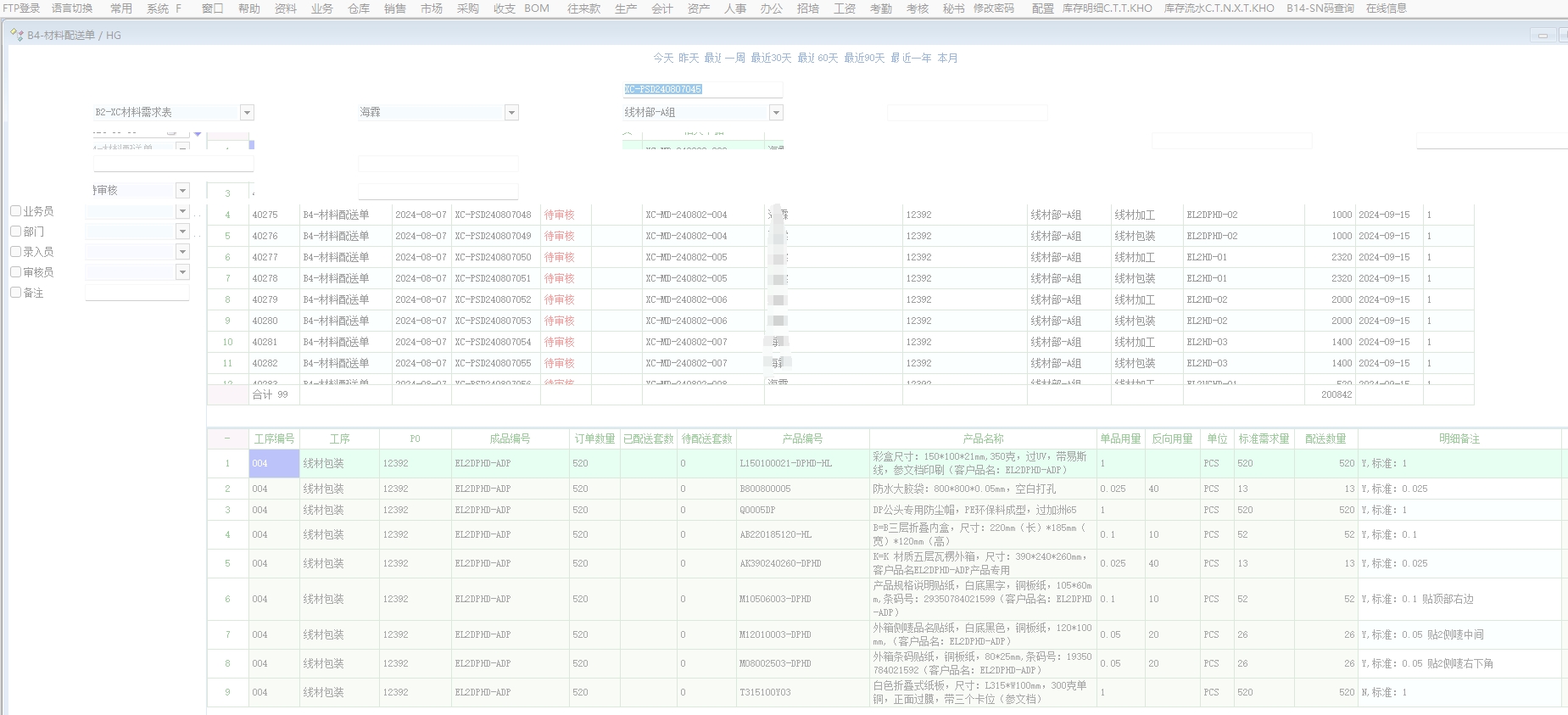The width and height of the screenshot is (1568, 715).
Task: Enable the 部门 filter checkbox
Action: point(15,232)
